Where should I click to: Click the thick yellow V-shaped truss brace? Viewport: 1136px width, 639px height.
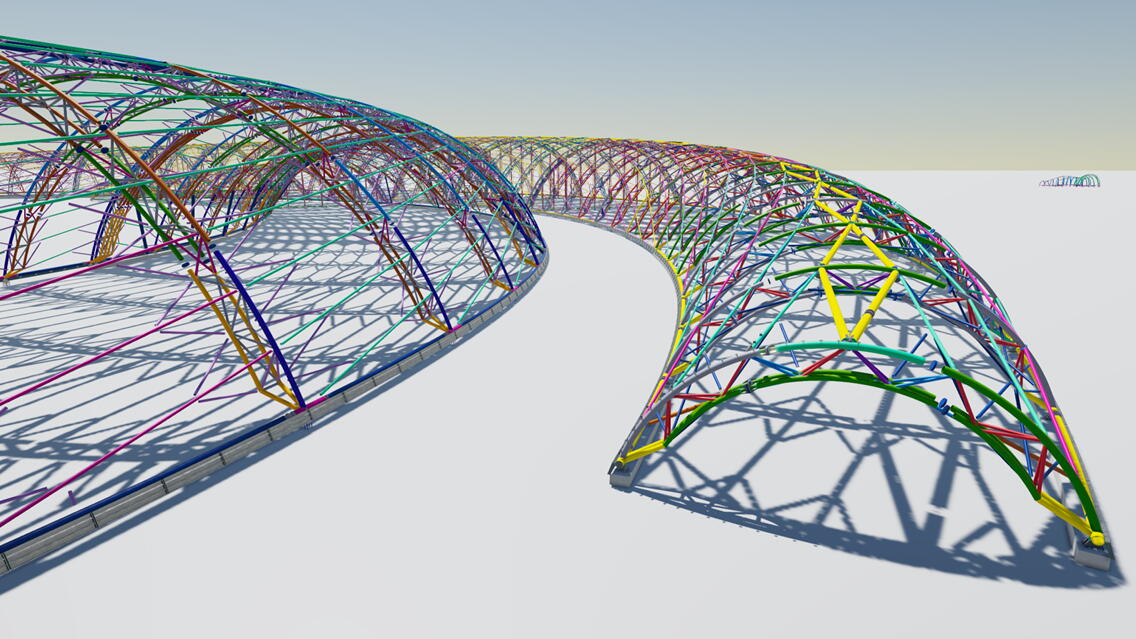coord(859,304)
